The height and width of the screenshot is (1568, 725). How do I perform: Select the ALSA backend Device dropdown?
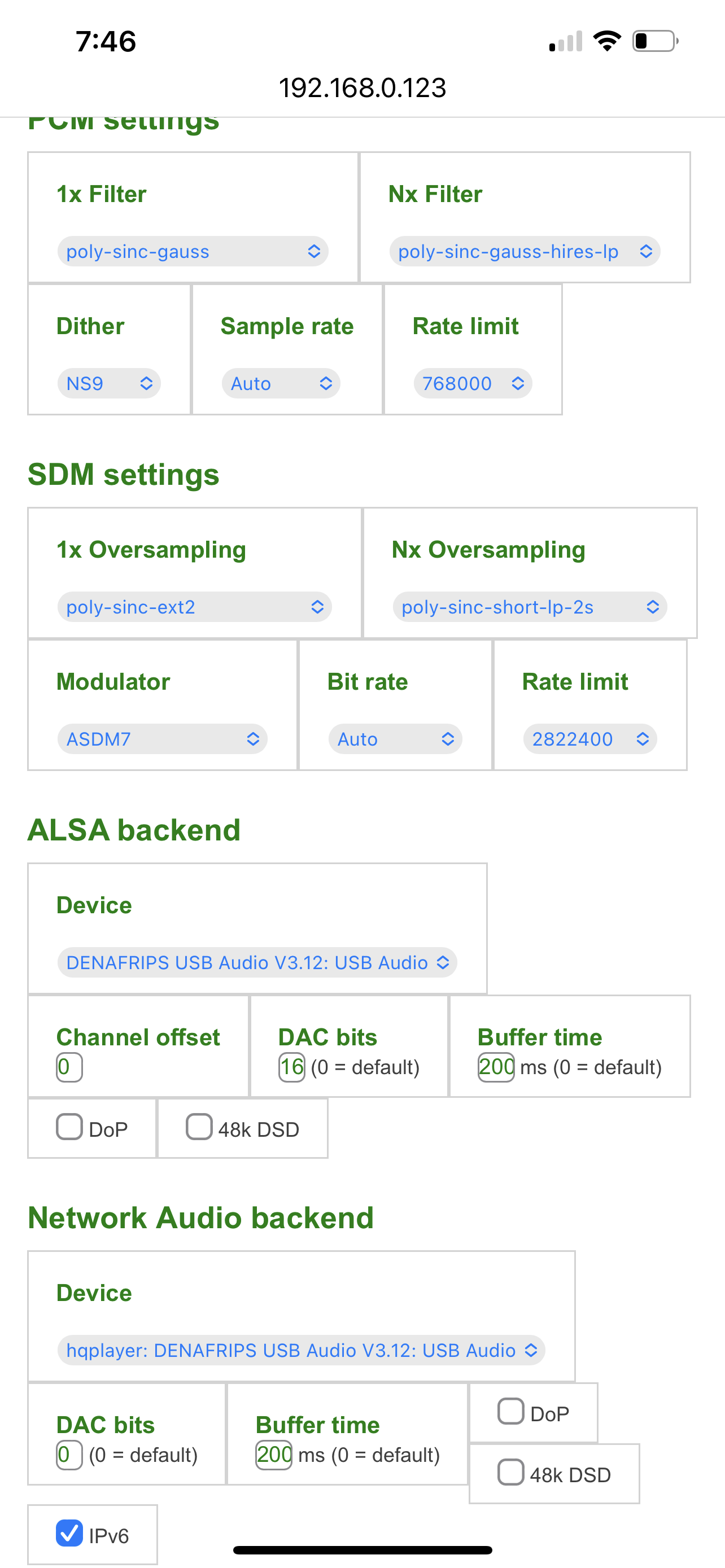pos(257,962)
